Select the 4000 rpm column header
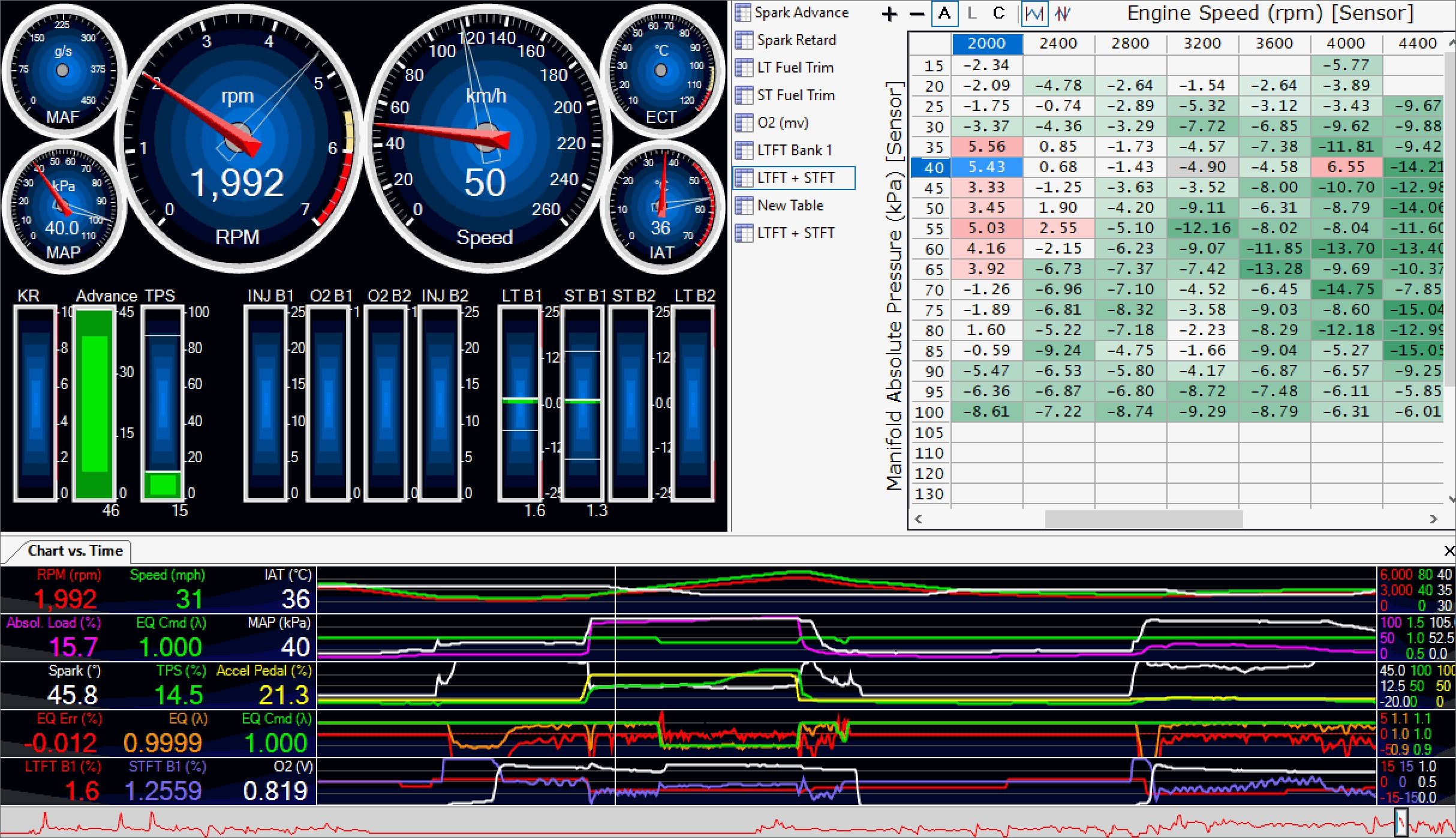Screen dimensions: 1456x838 [x=1347, y=44]
